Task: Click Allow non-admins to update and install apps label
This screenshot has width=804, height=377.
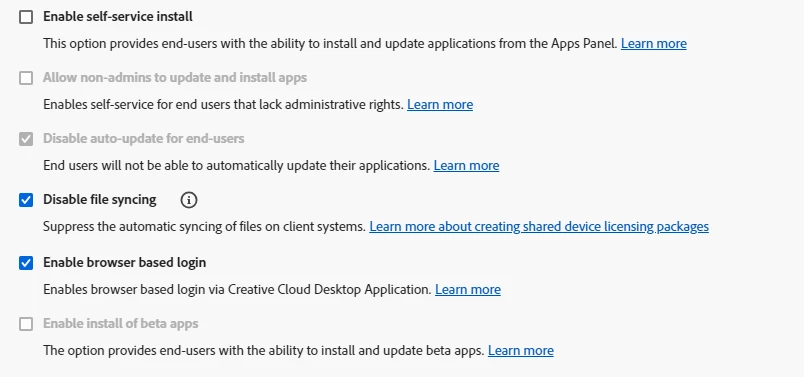Action: (x=175, y=78)
